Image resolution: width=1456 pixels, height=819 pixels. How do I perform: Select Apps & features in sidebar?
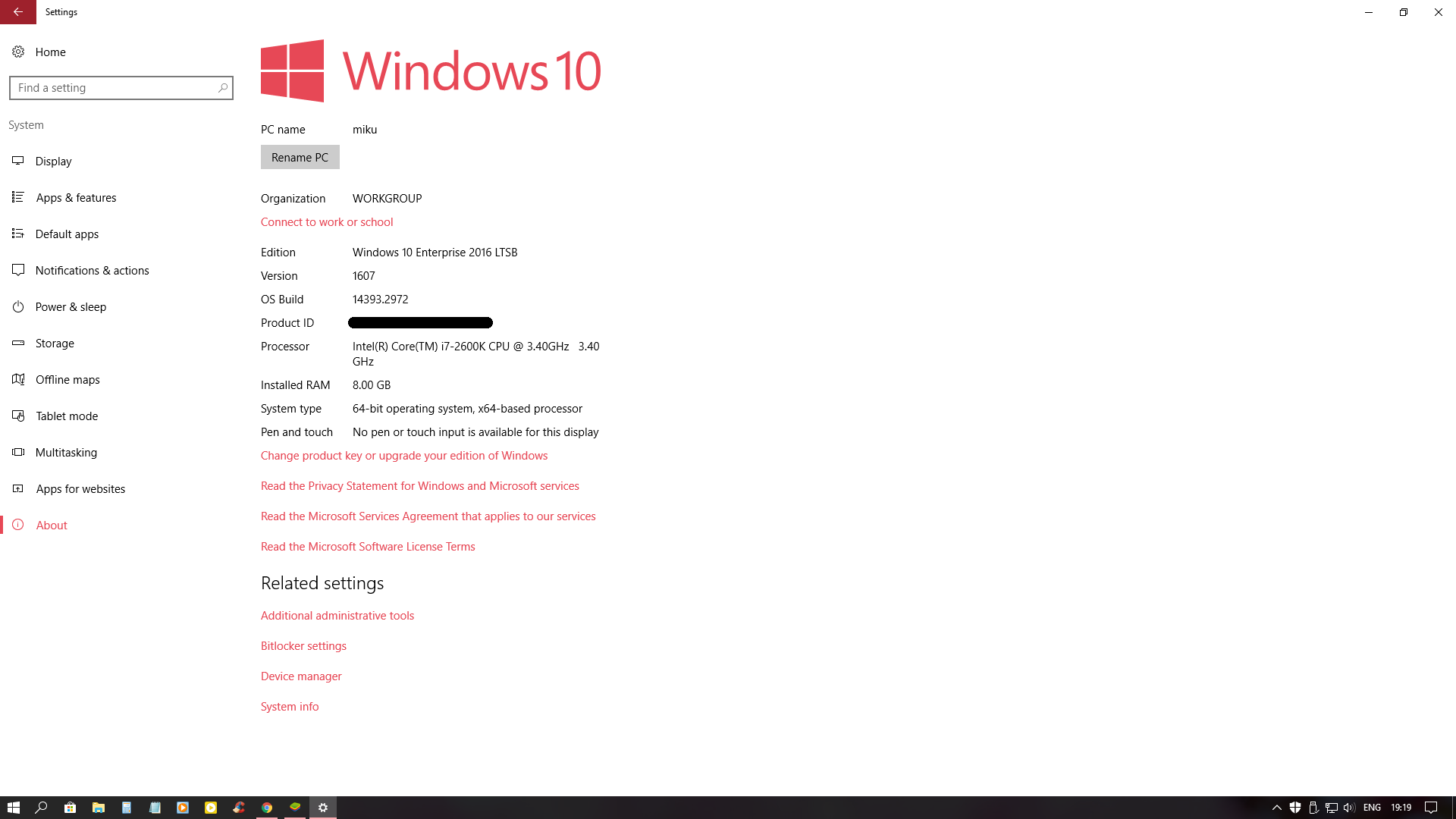76,198
